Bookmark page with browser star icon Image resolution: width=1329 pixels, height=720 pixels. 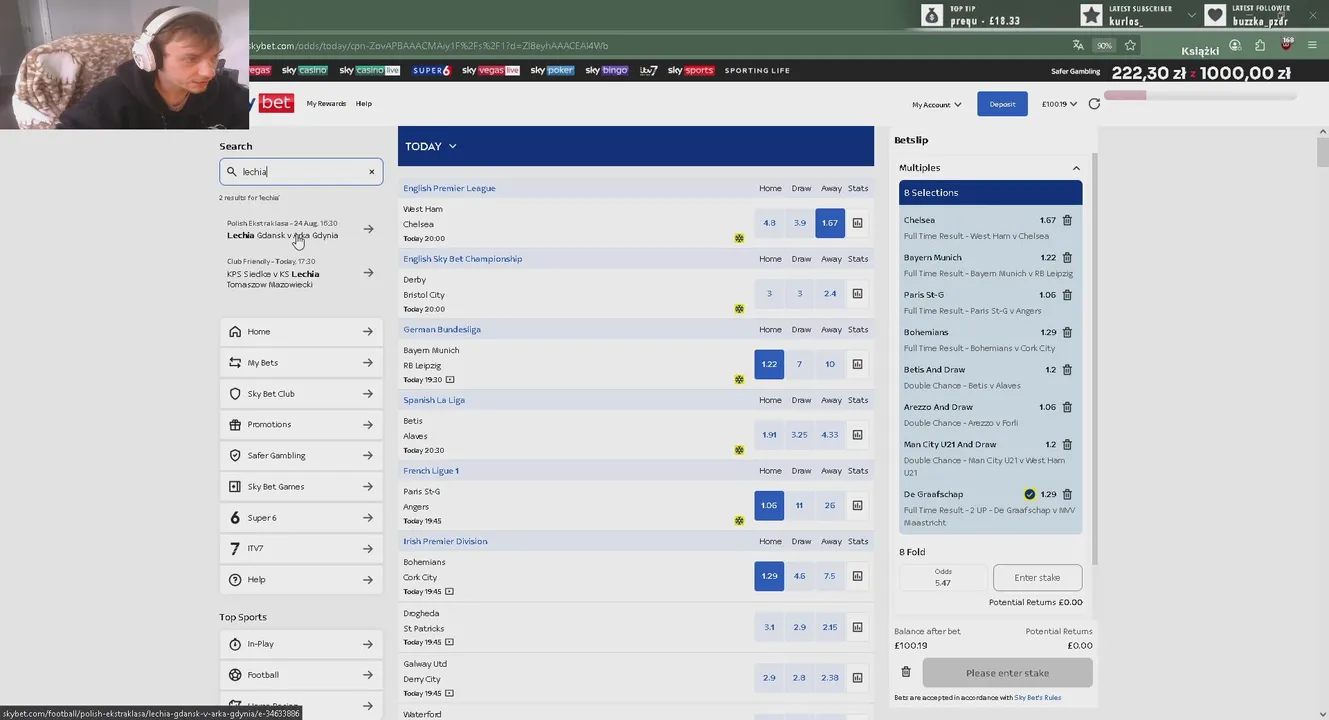coord(1130,45)
